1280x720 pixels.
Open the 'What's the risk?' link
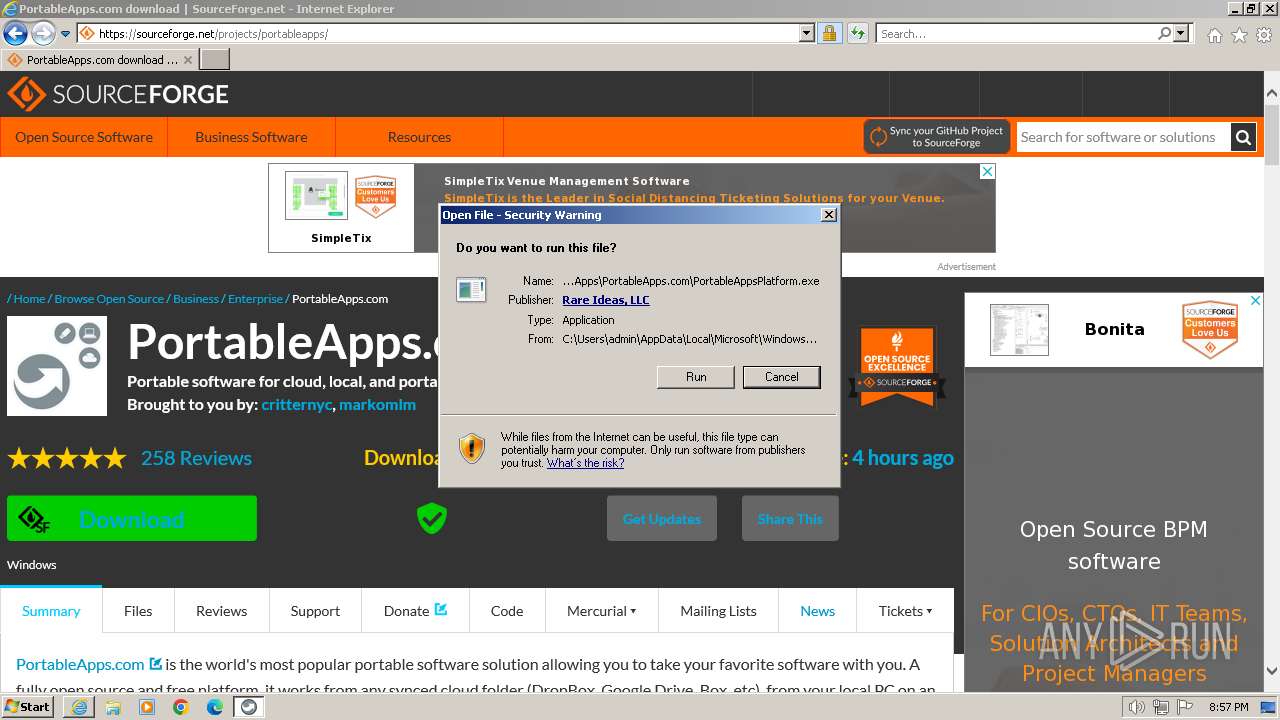585,463
